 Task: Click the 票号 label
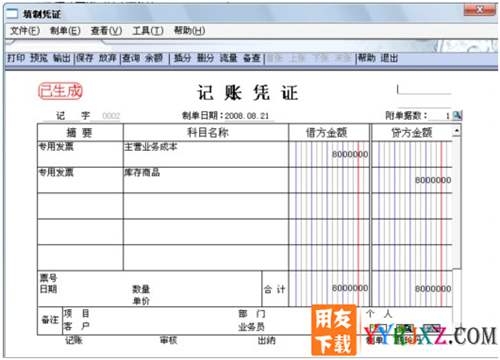click(x=48, y=277)
